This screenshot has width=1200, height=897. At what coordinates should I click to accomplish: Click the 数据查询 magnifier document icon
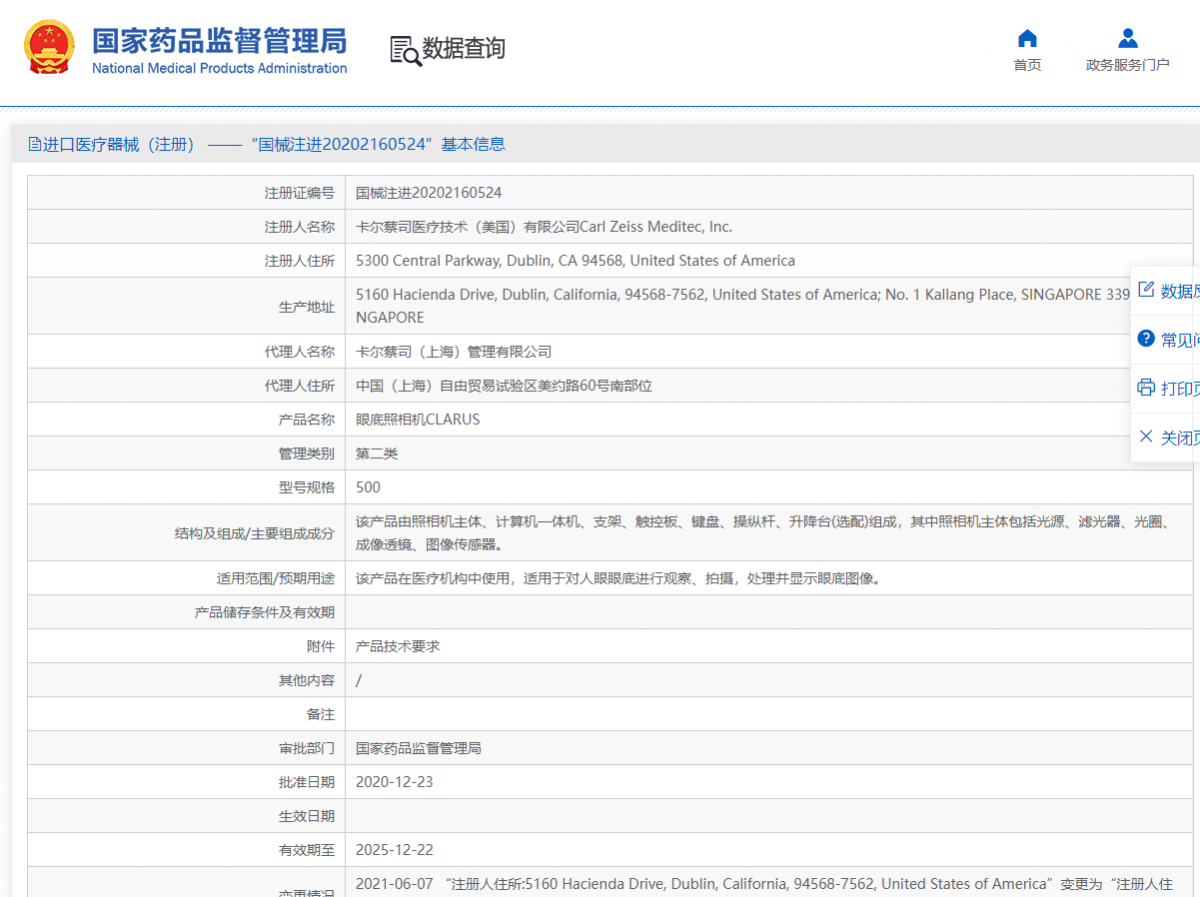(404, 50)
